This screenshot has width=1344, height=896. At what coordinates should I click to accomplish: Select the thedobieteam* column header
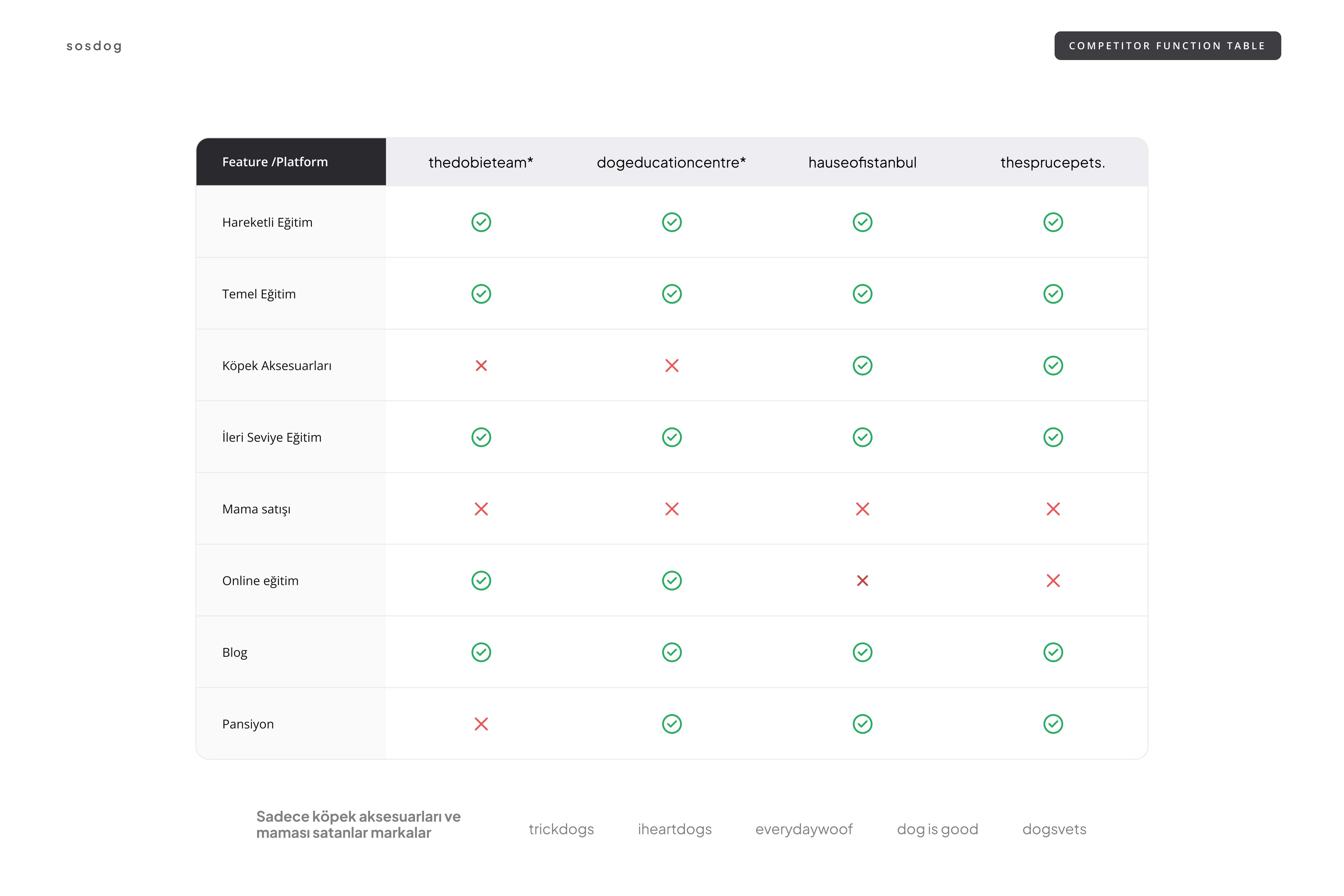pyautogui.click(x=481, y=162)
